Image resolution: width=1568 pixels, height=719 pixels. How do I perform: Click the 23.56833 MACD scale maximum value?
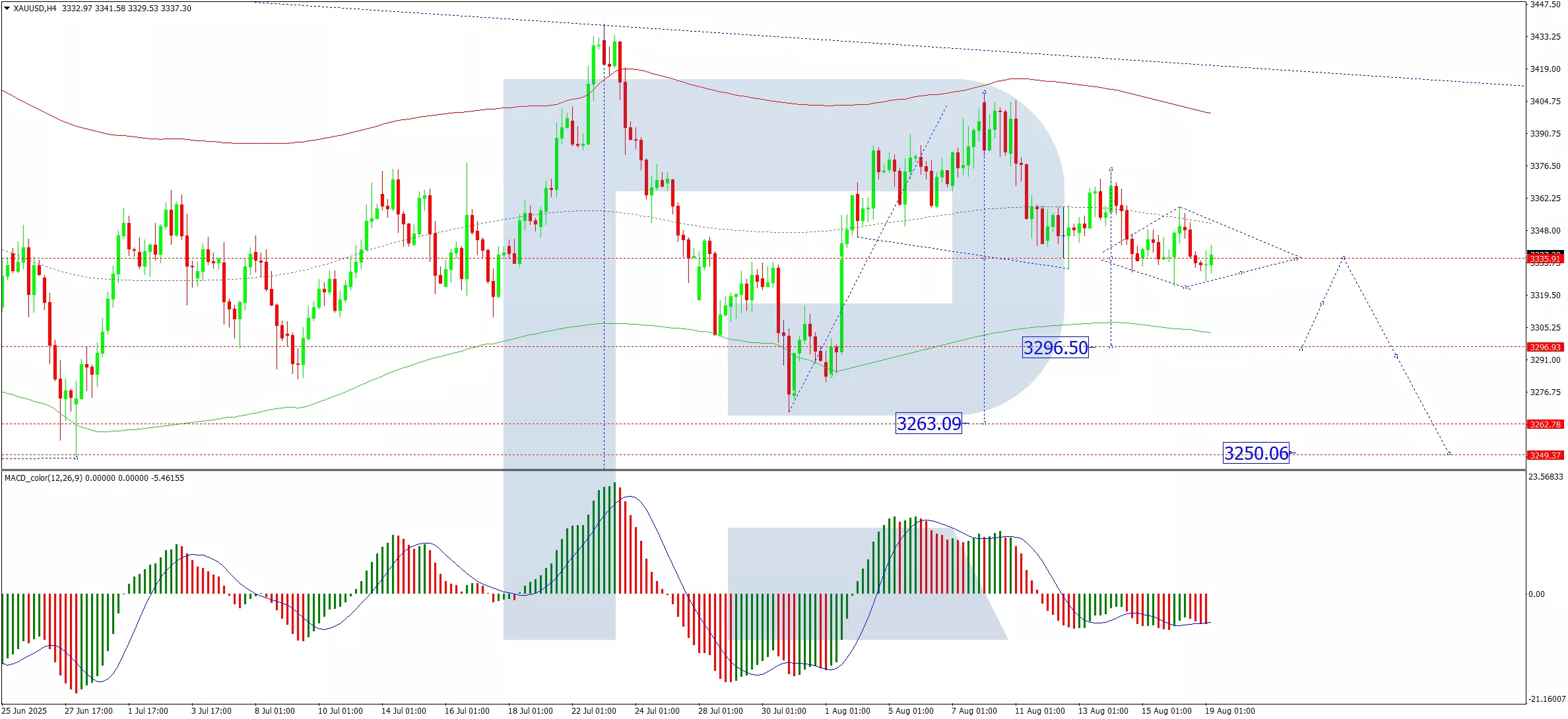click(1545, 477)
